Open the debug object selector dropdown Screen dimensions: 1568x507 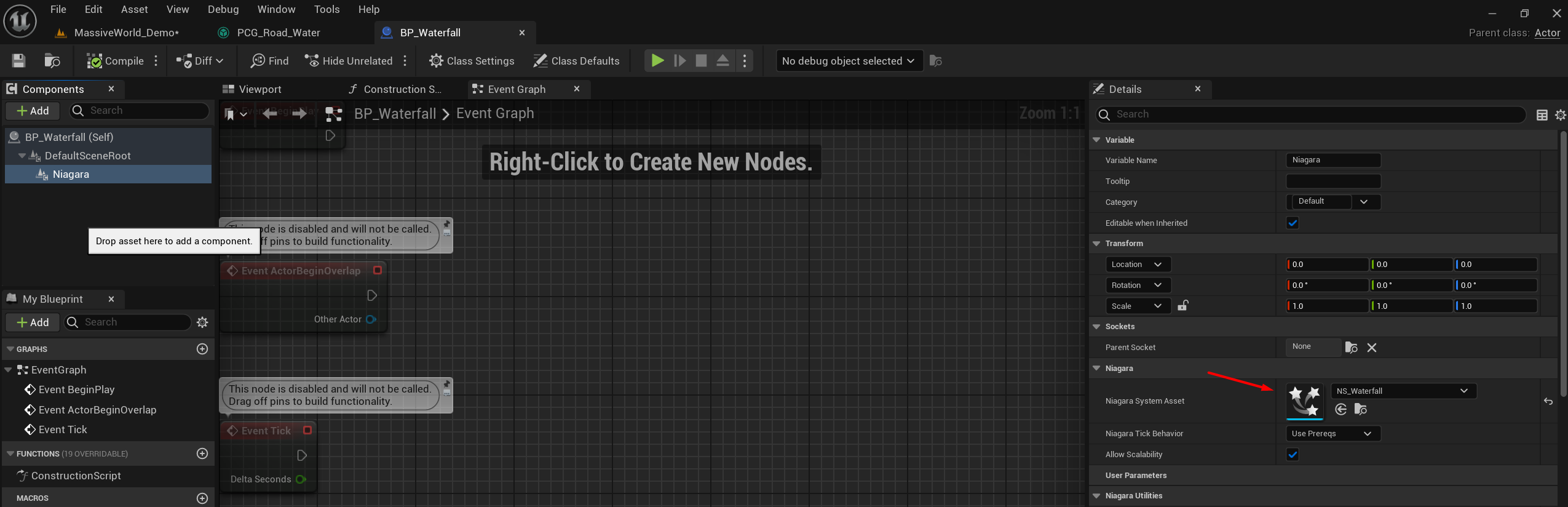(849, 60)
